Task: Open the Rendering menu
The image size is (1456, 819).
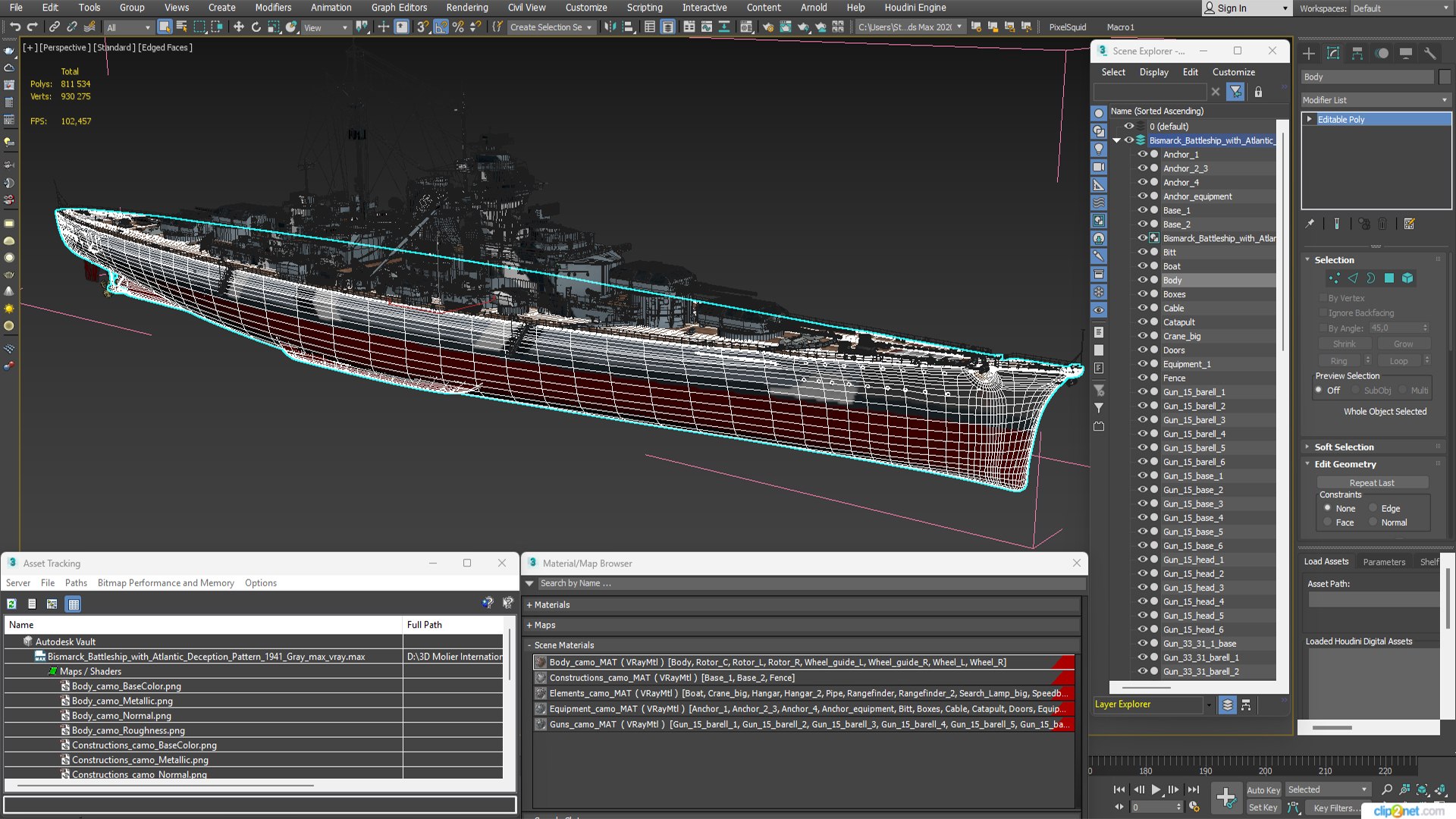Action: point(467,8)
